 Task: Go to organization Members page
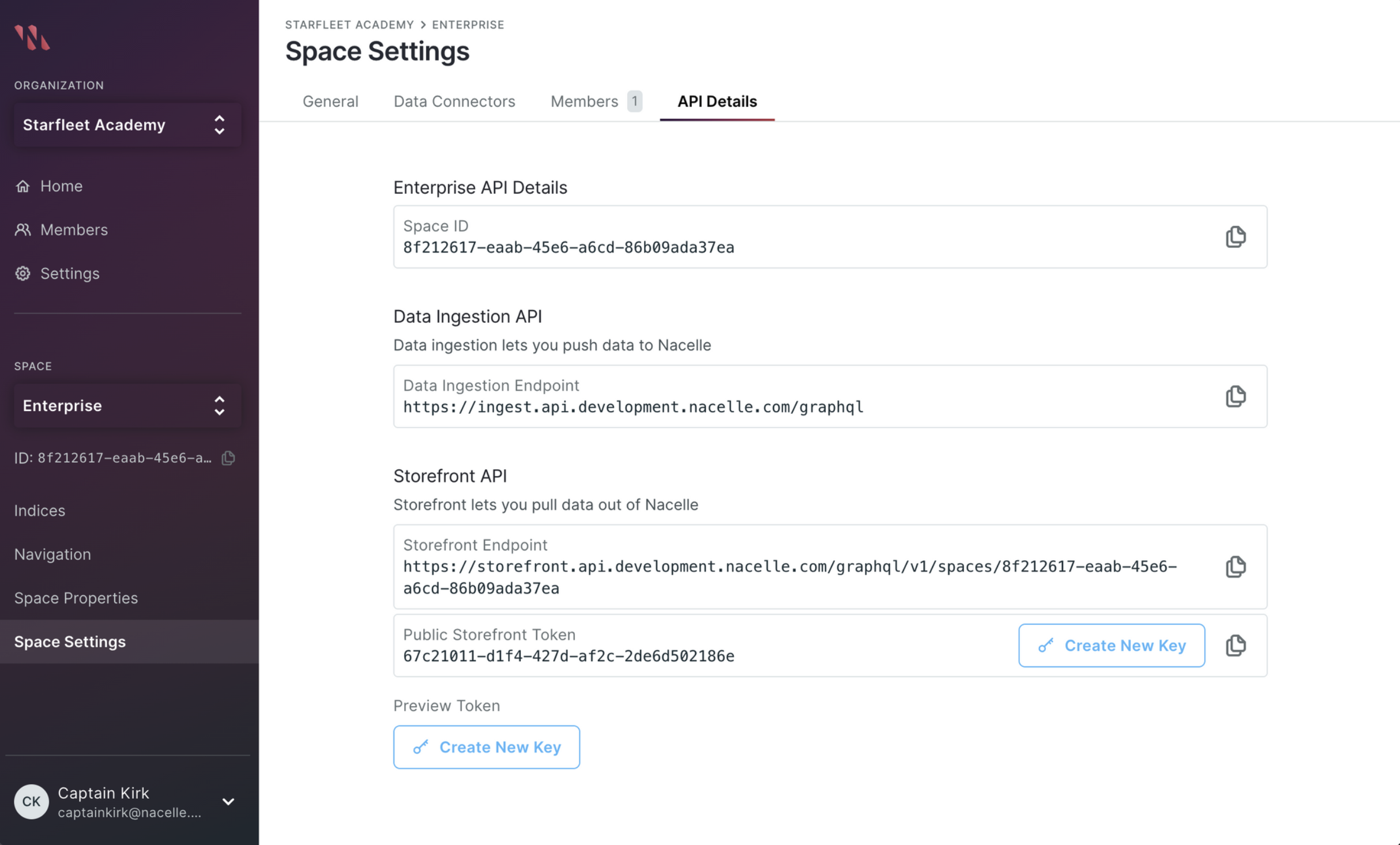click(74, 230)
